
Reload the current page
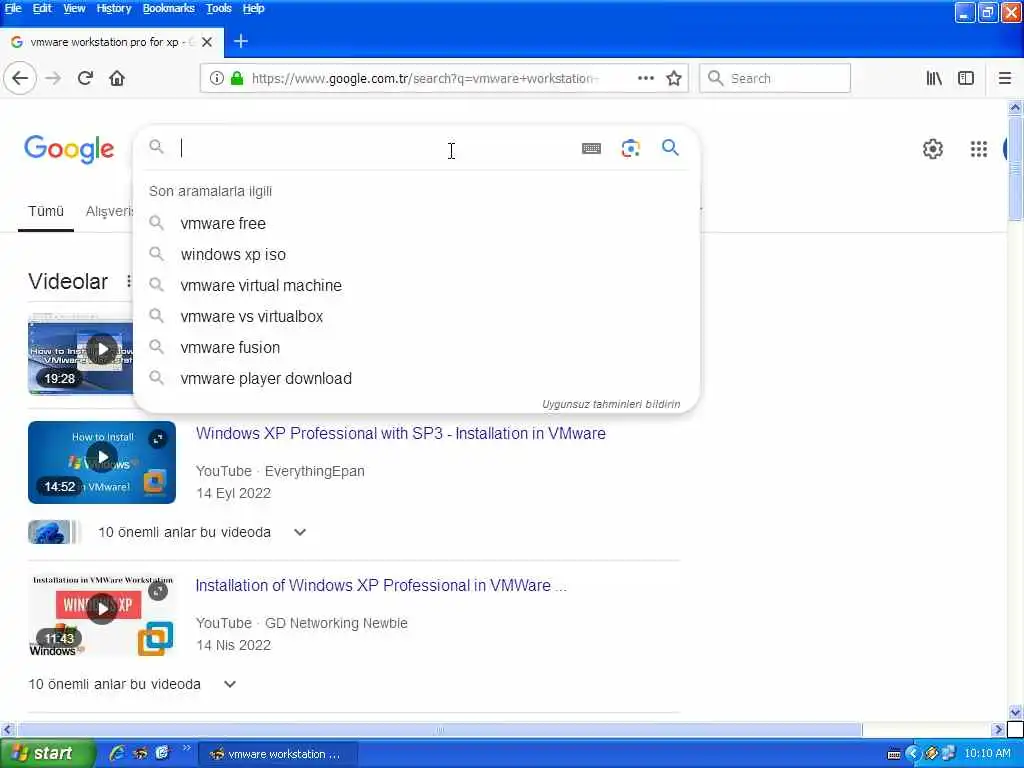[85, 78]
